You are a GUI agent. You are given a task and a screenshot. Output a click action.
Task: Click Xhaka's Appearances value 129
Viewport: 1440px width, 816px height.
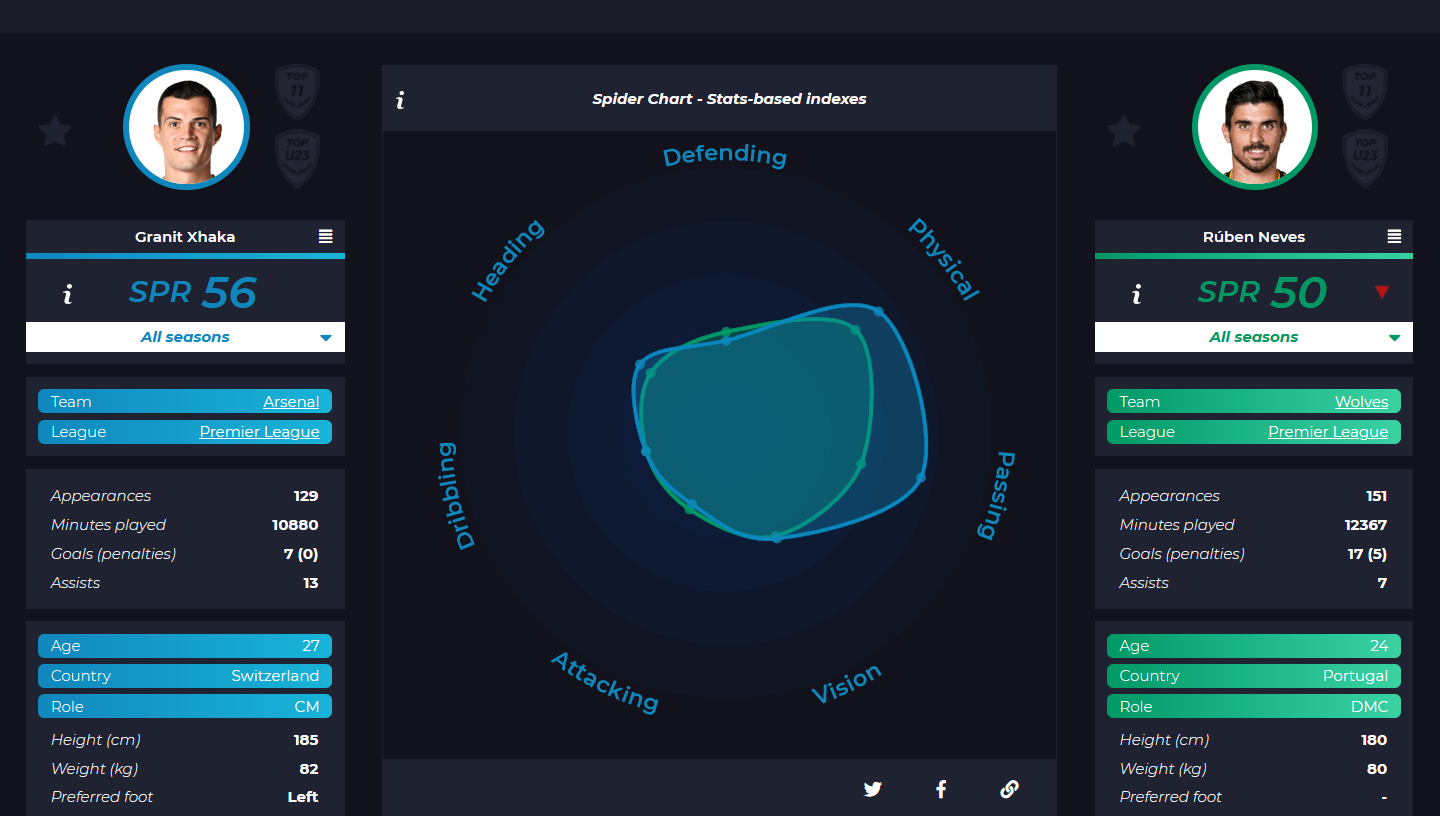pos(306,496)
